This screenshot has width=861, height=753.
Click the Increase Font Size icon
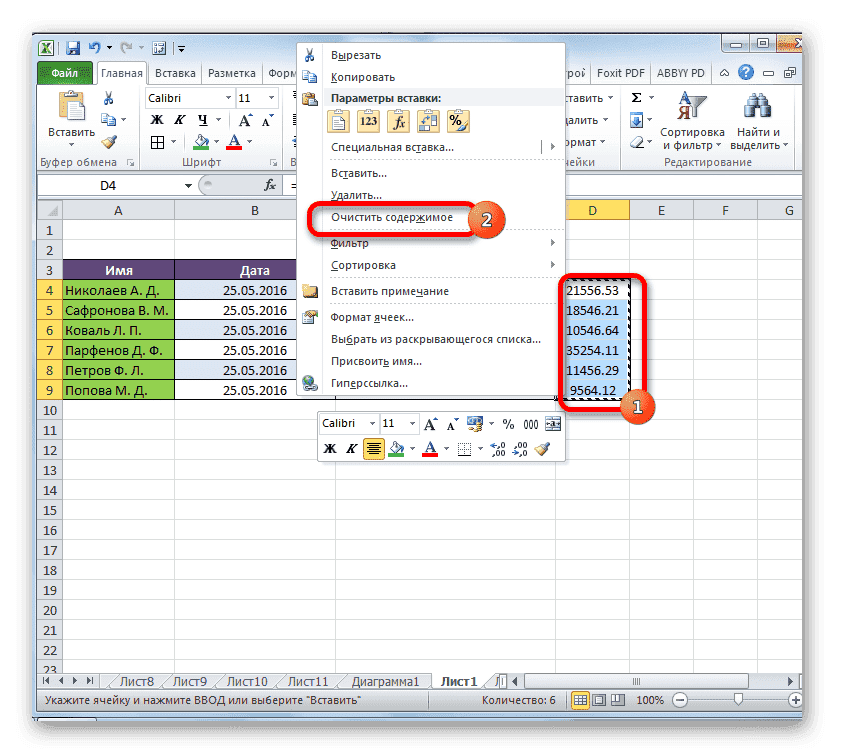[429, 423]
